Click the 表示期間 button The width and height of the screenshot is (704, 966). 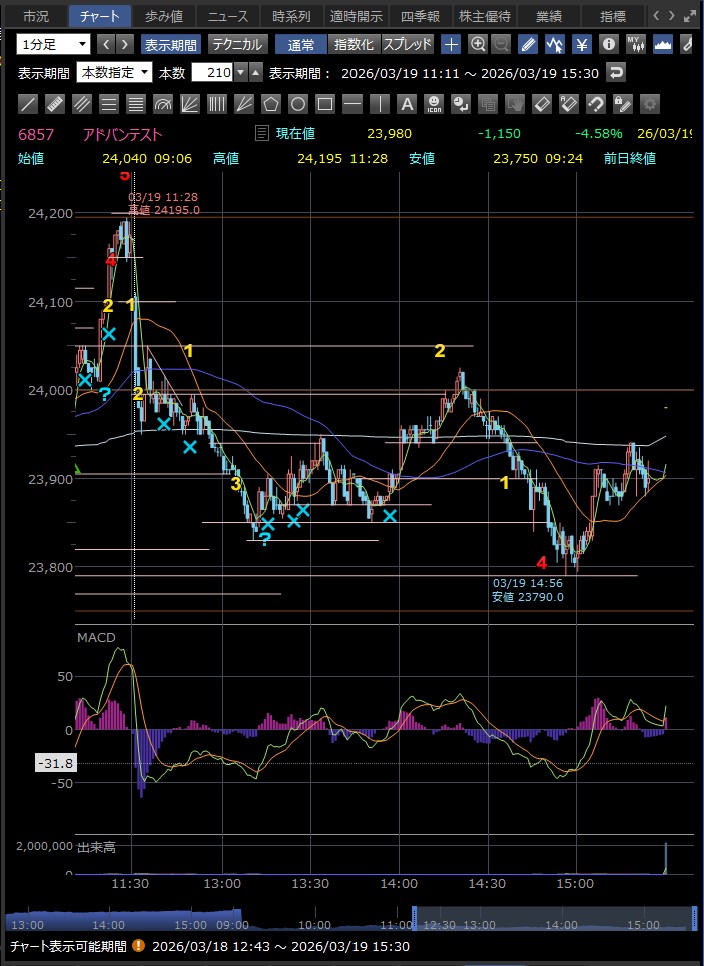tap(170, 44)
